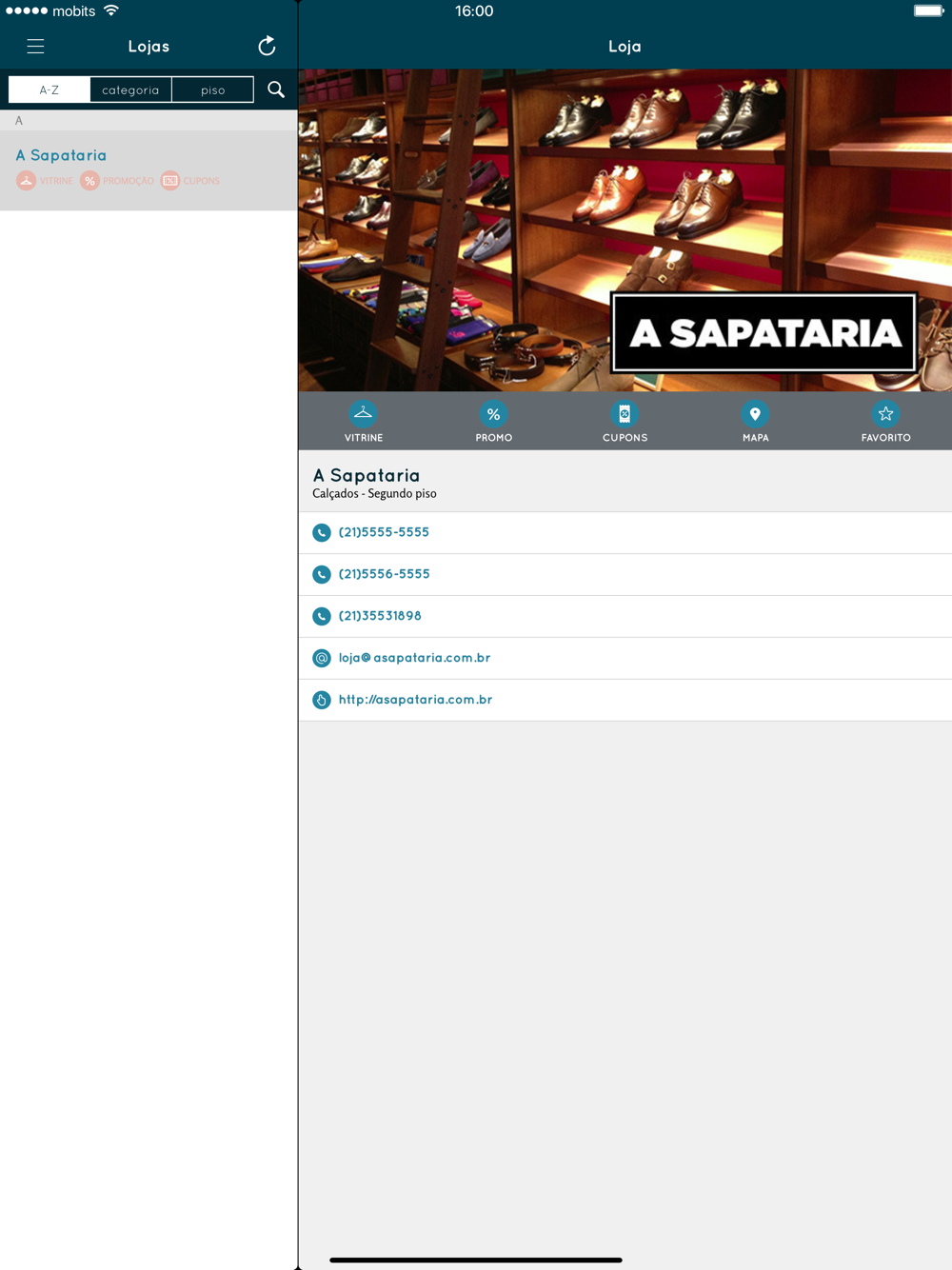The width and height of the screenshot is (952, 1270).
Task: Switch to the piso tab
Action: [213, 89]
